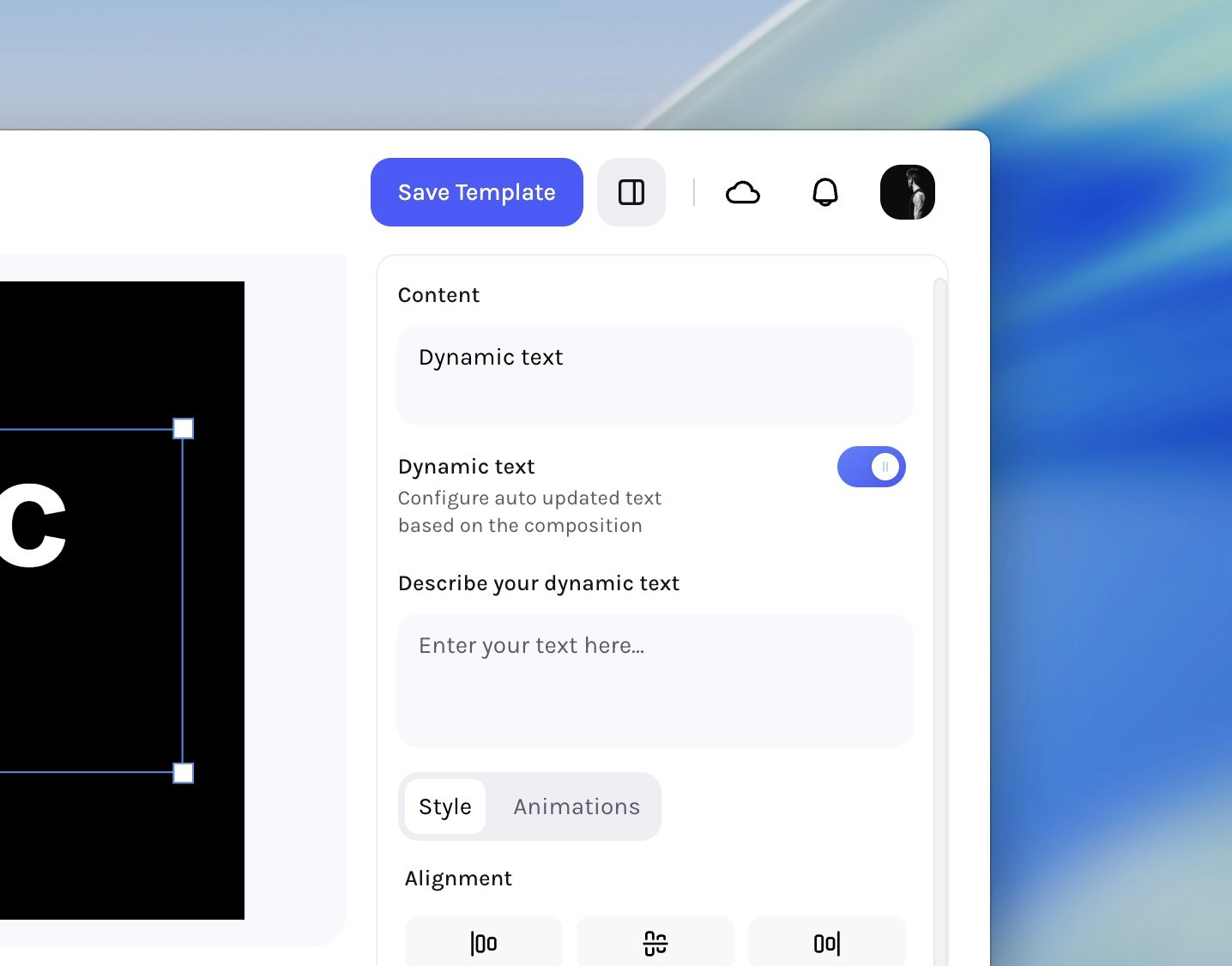Image resolution: width=1232 pixels, height=966 pixels.
Task: Click the Dynamic text toggle pill handle
Action: click(885, 467)
